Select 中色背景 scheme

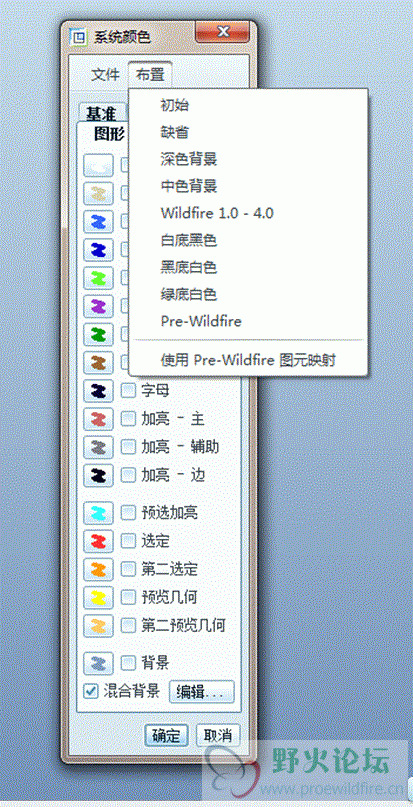click(248, 186)
